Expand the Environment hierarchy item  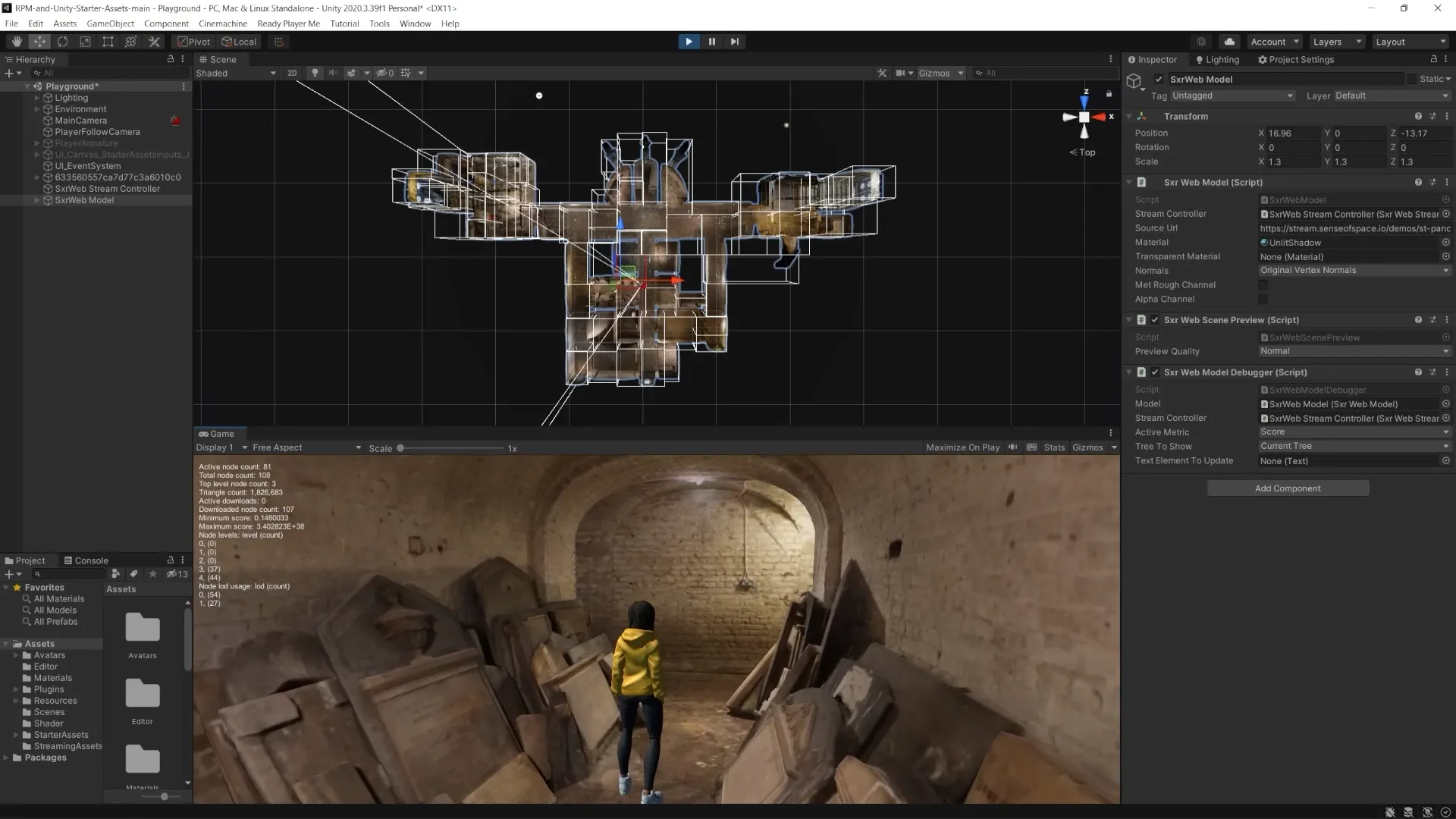click(x=36, y=109)
